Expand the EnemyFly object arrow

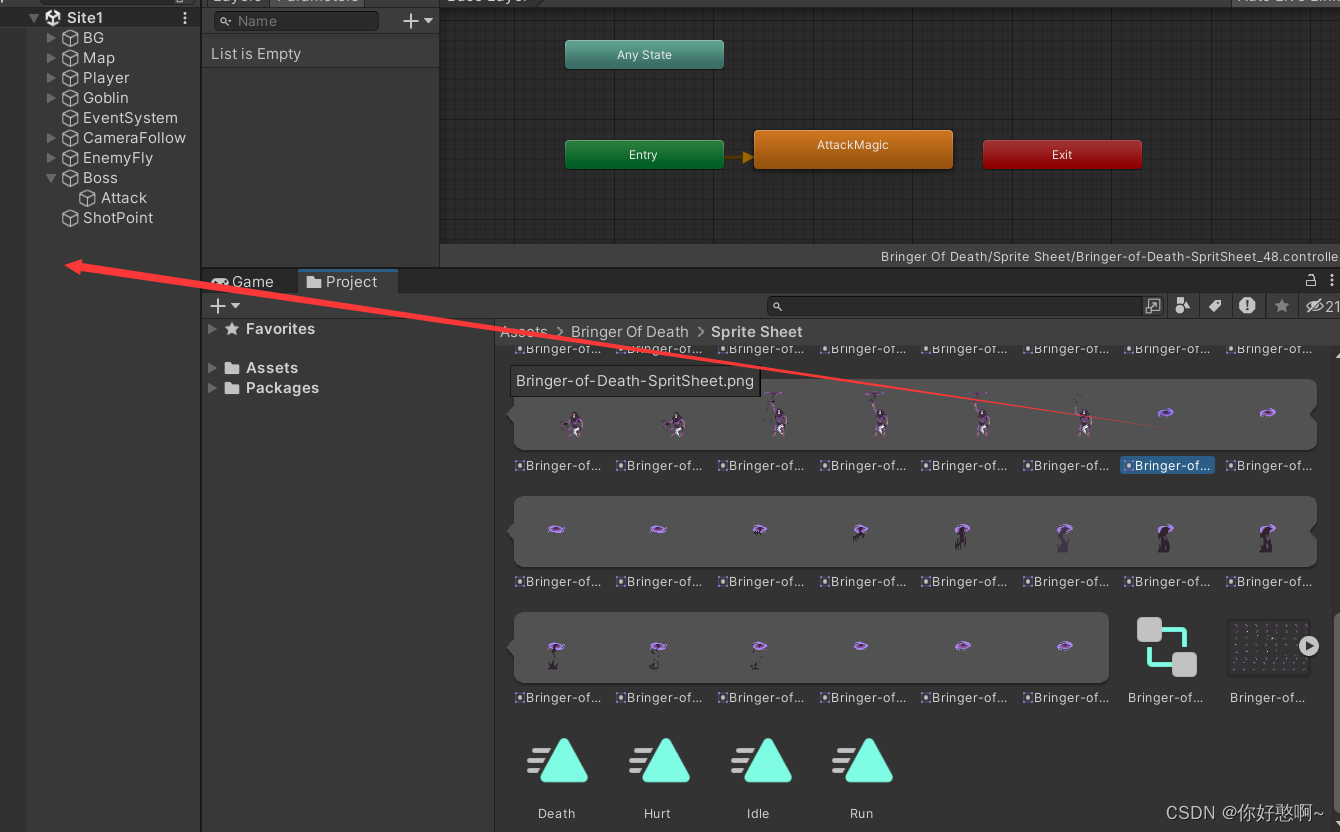[52, 158]
